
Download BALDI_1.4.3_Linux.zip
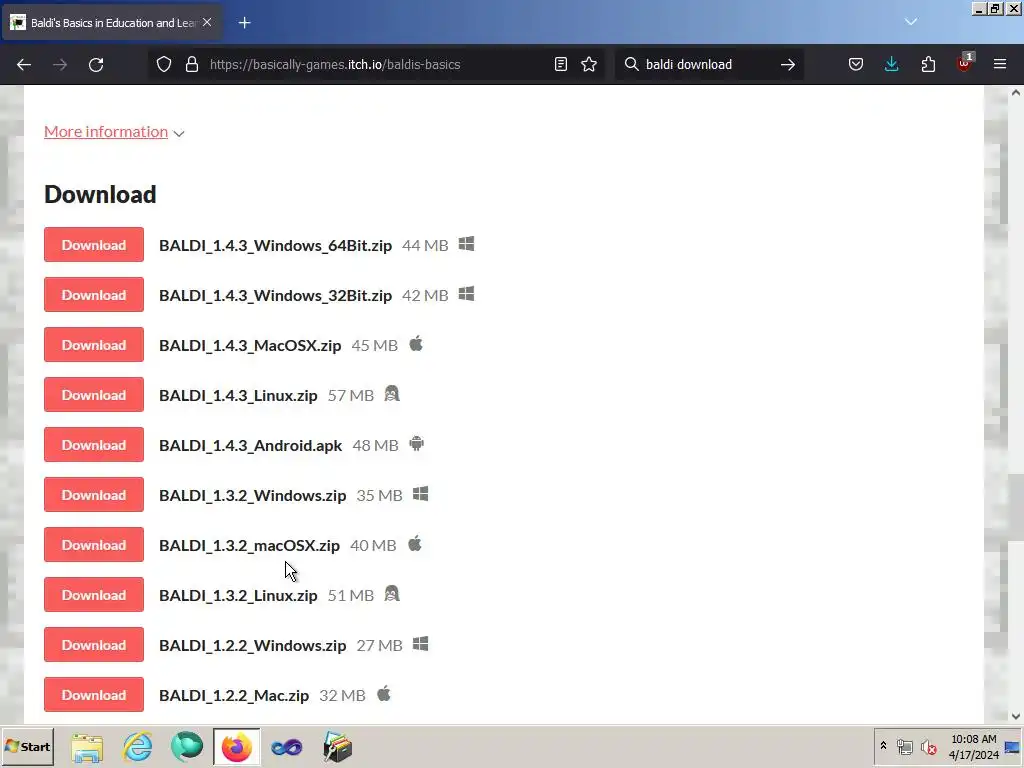click(94, 395)
